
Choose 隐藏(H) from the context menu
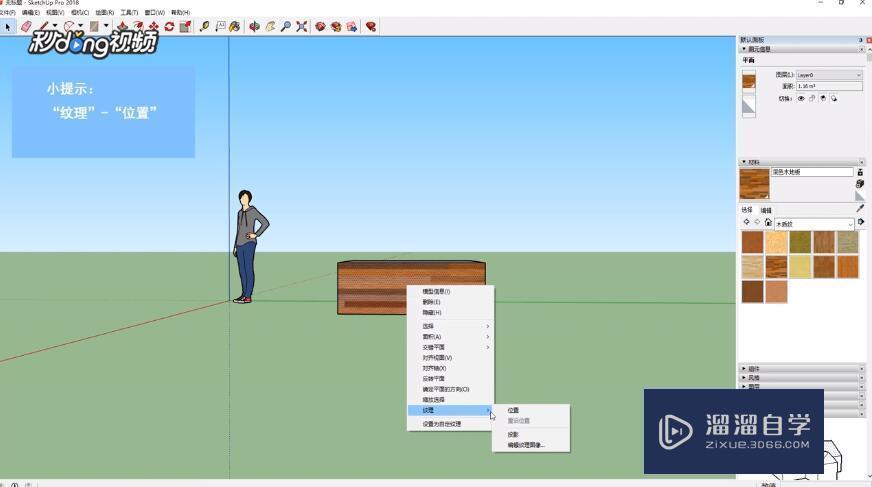pyautogui.click(x=431, y=313)
